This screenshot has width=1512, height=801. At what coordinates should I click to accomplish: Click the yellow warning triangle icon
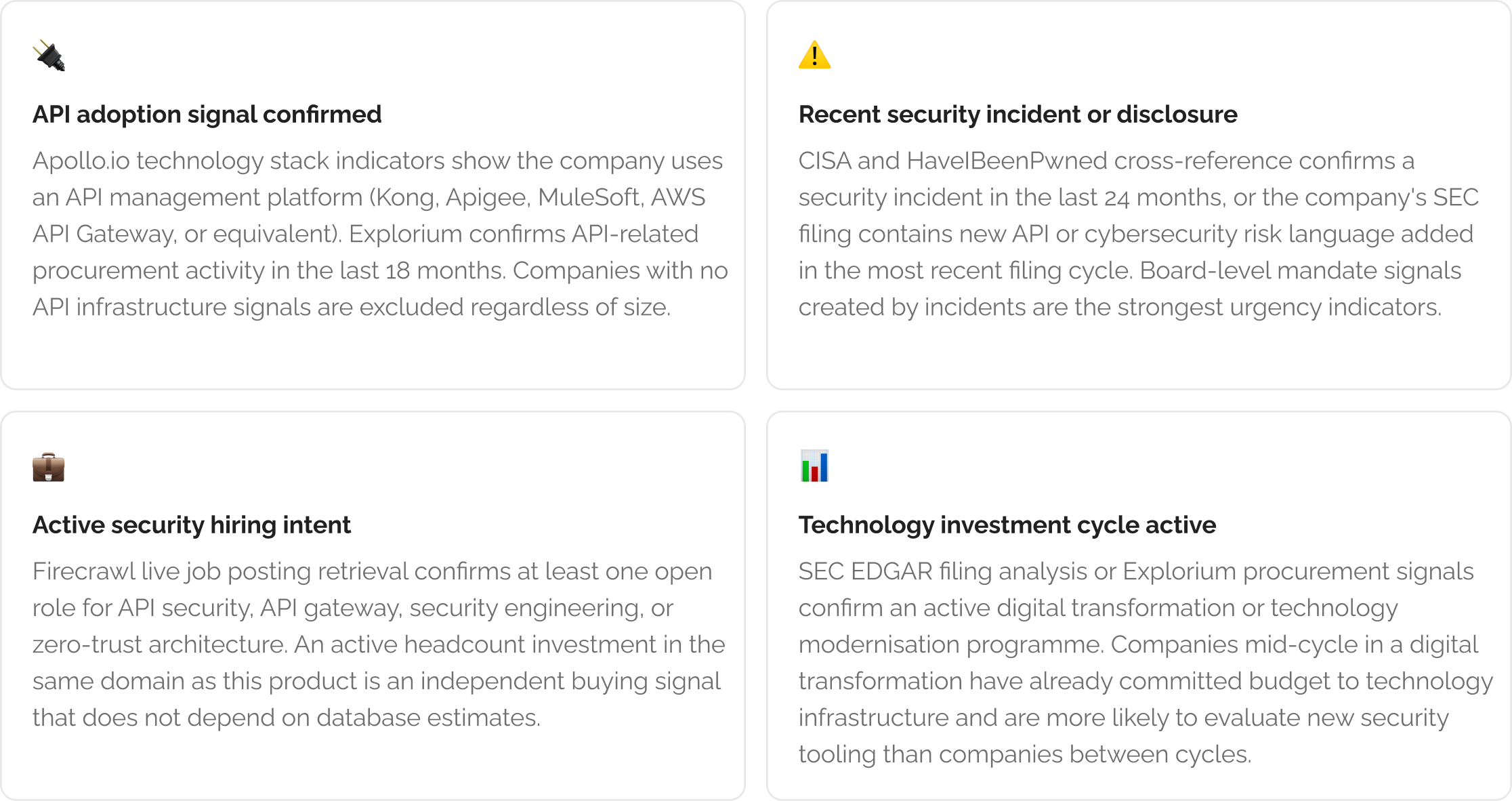[814, 55]
